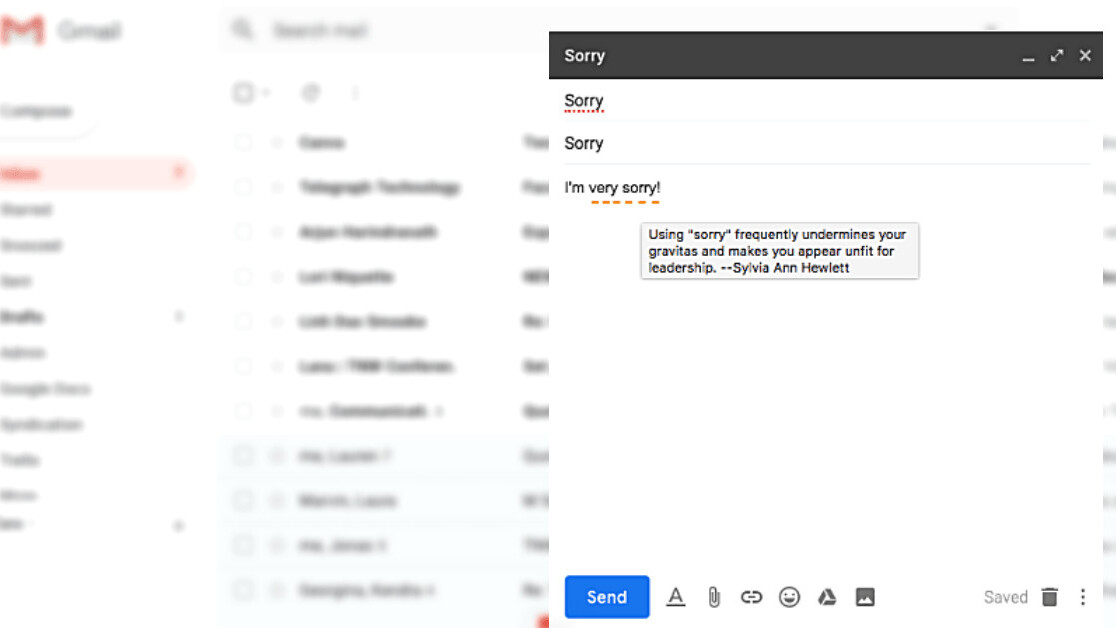
Task: Click the refresh icon above the mail list
Action: pyautogui.click(x=310, y=93)
